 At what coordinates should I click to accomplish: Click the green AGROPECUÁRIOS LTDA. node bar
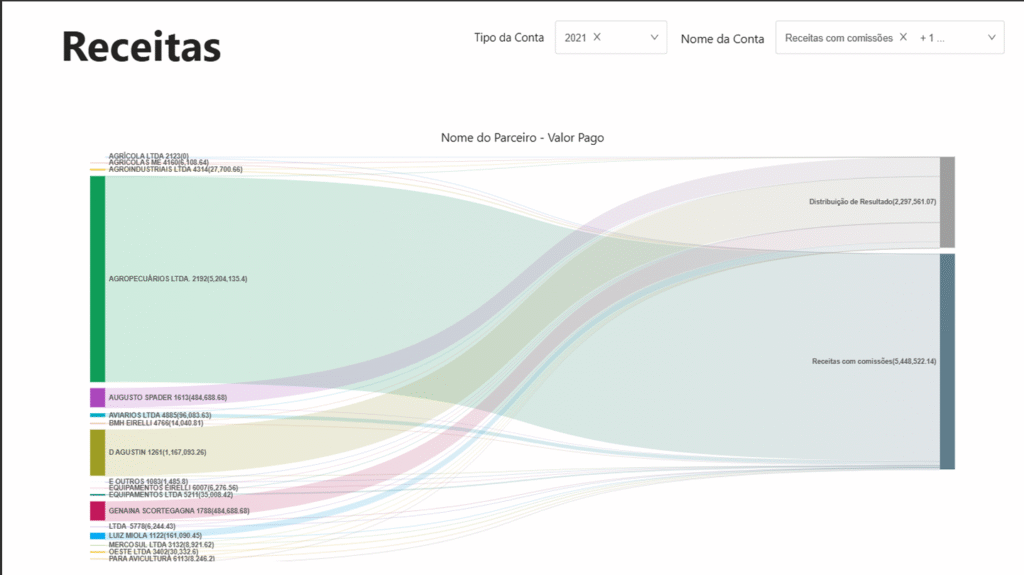97,278
